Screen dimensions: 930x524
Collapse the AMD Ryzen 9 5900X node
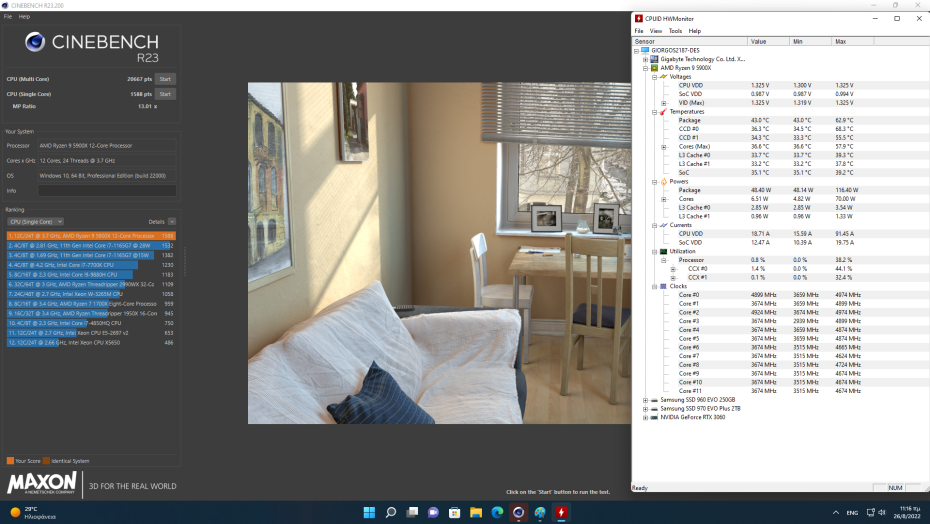[x=645, y=68]
